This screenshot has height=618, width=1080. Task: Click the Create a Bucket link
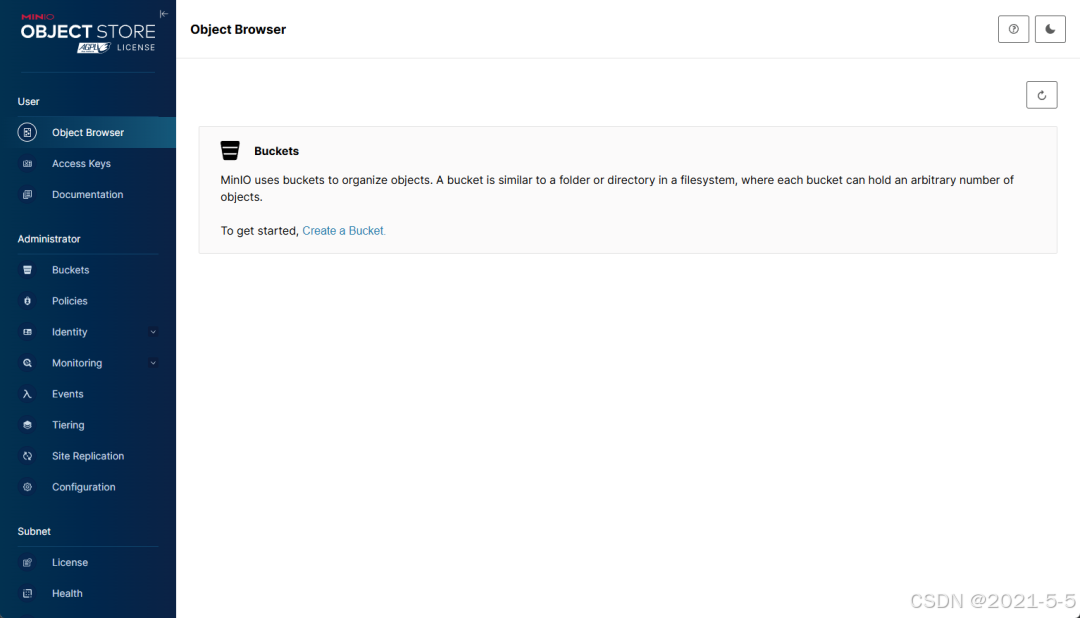(x=343, y=230)
